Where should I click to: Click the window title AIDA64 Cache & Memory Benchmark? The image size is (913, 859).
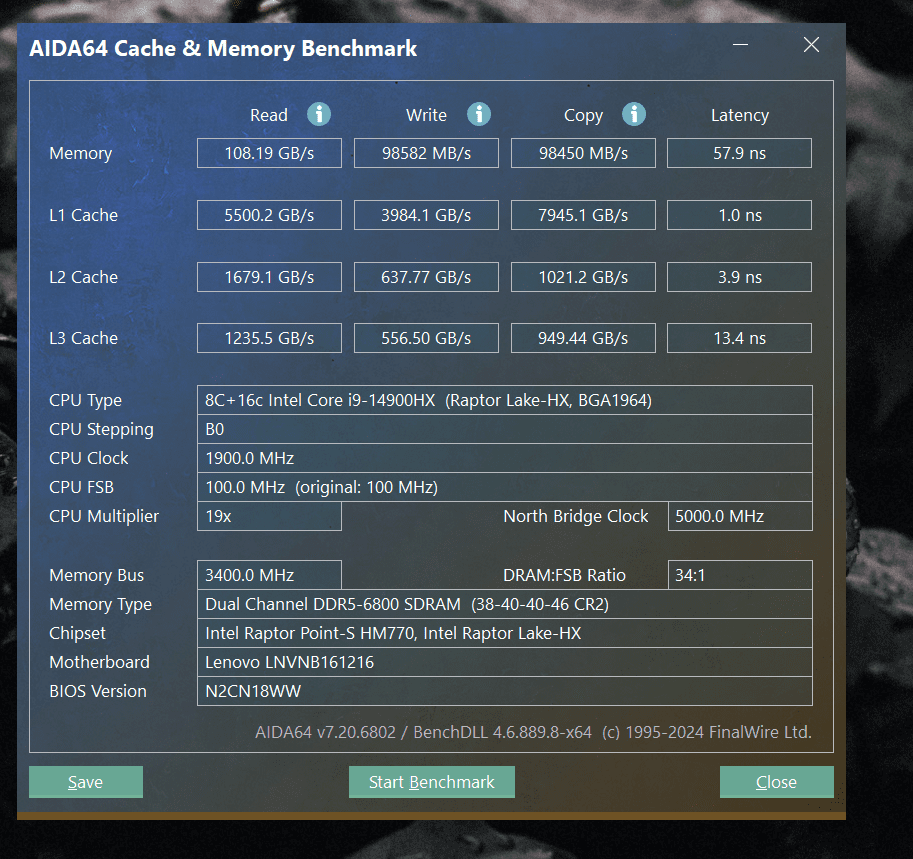(x=223, y=48)
